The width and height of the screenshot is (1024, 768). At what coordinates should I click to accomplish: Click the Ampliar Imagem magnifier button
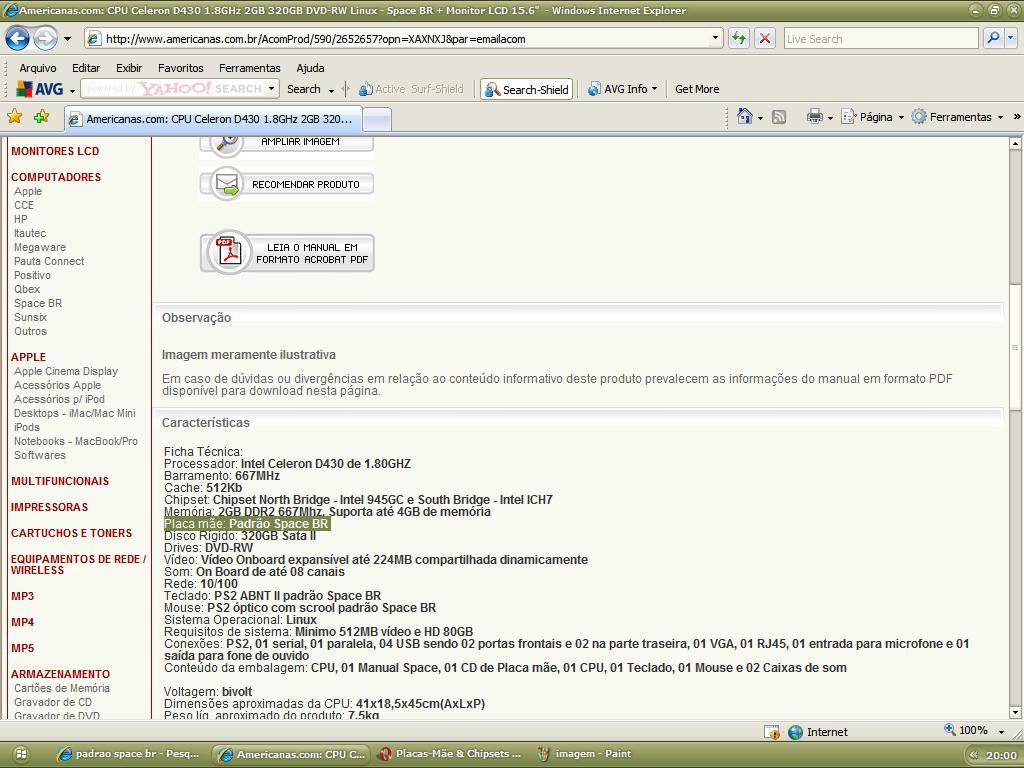(287, 144)
